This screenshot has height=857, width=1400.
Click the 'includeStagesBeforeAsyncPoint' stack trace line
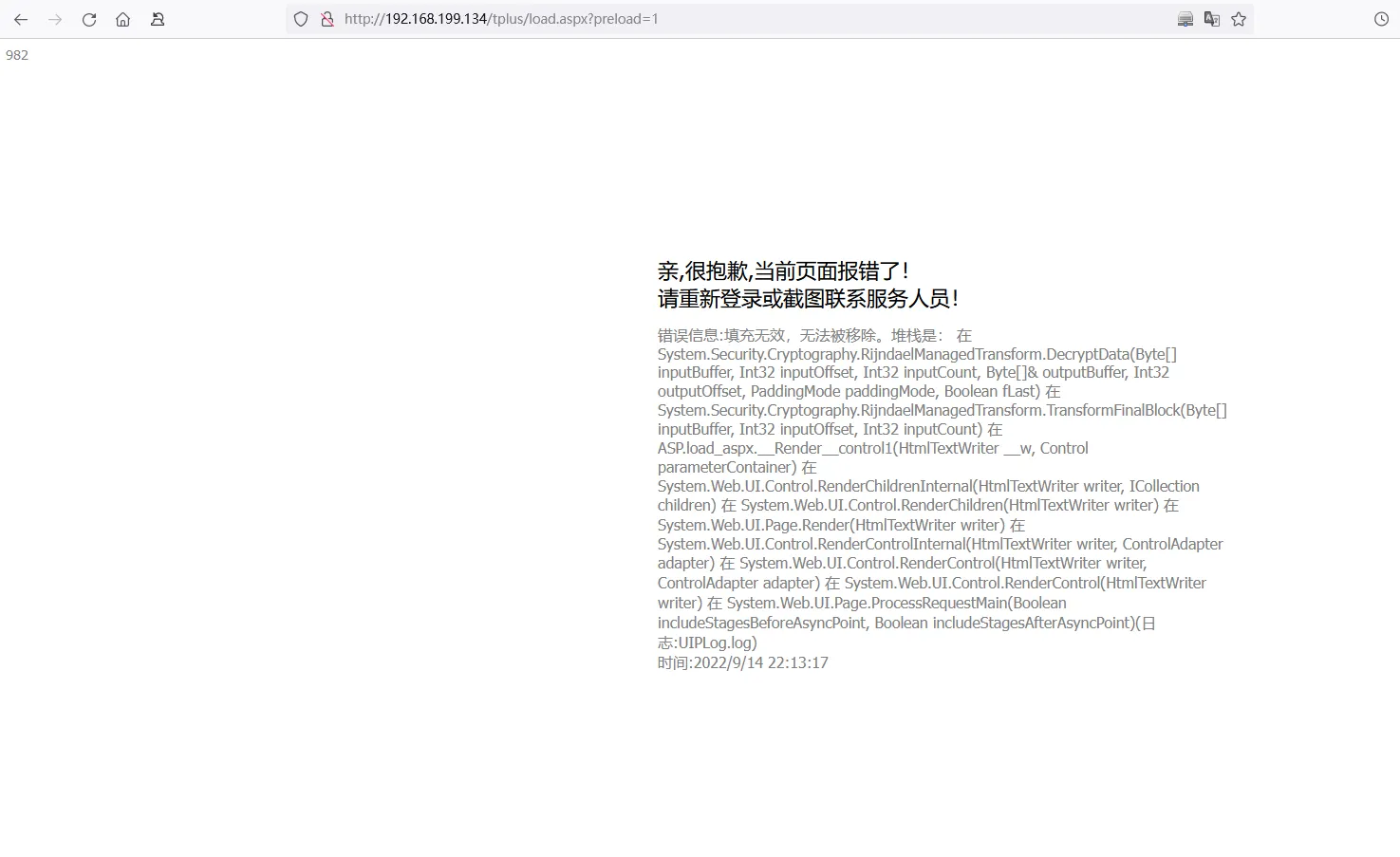click(762, 623)
